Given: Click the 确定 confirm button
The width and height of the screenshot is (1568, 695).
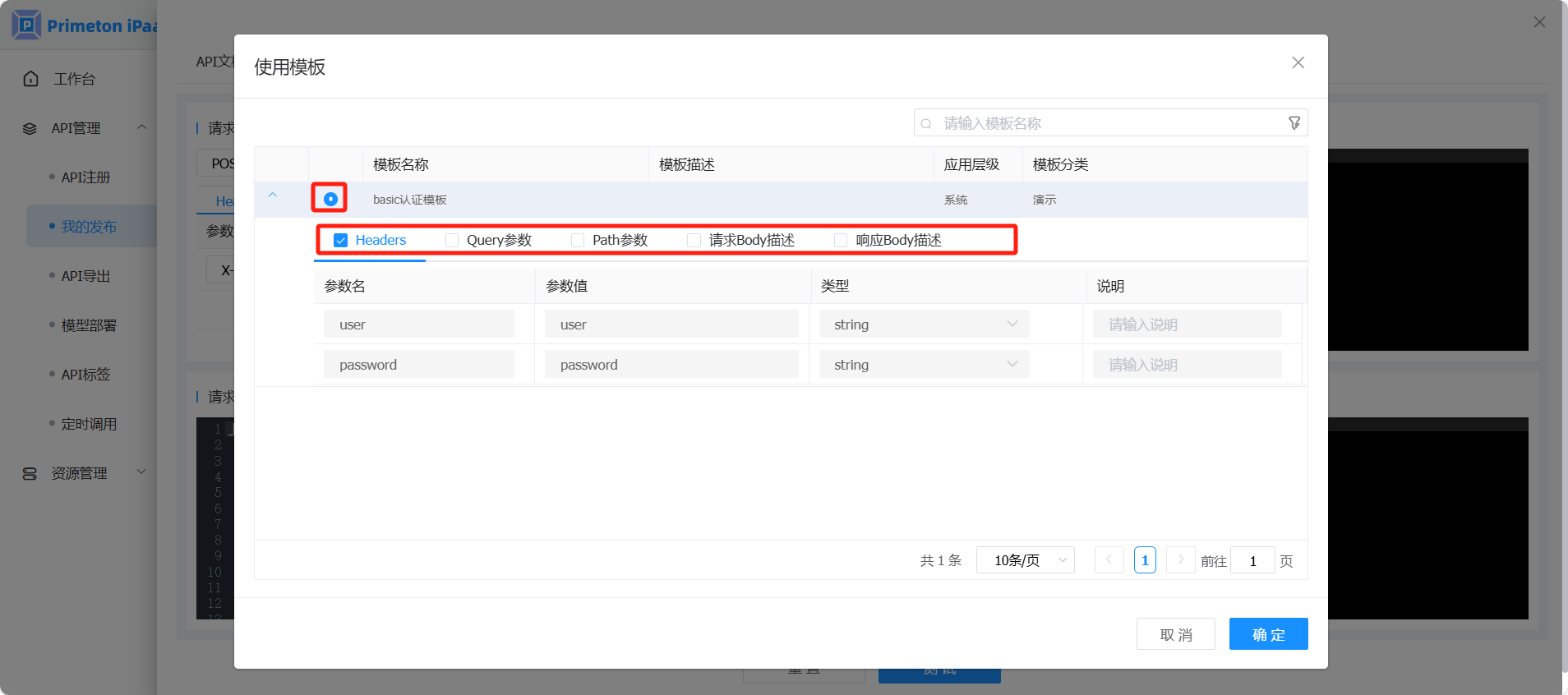Looking at the screenshot, I should click(x=1268, y=634).
